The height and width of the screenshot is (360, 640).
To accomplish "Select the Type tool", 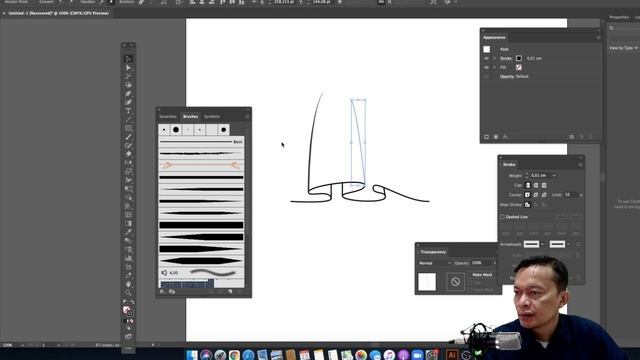I will coord(129,111).
